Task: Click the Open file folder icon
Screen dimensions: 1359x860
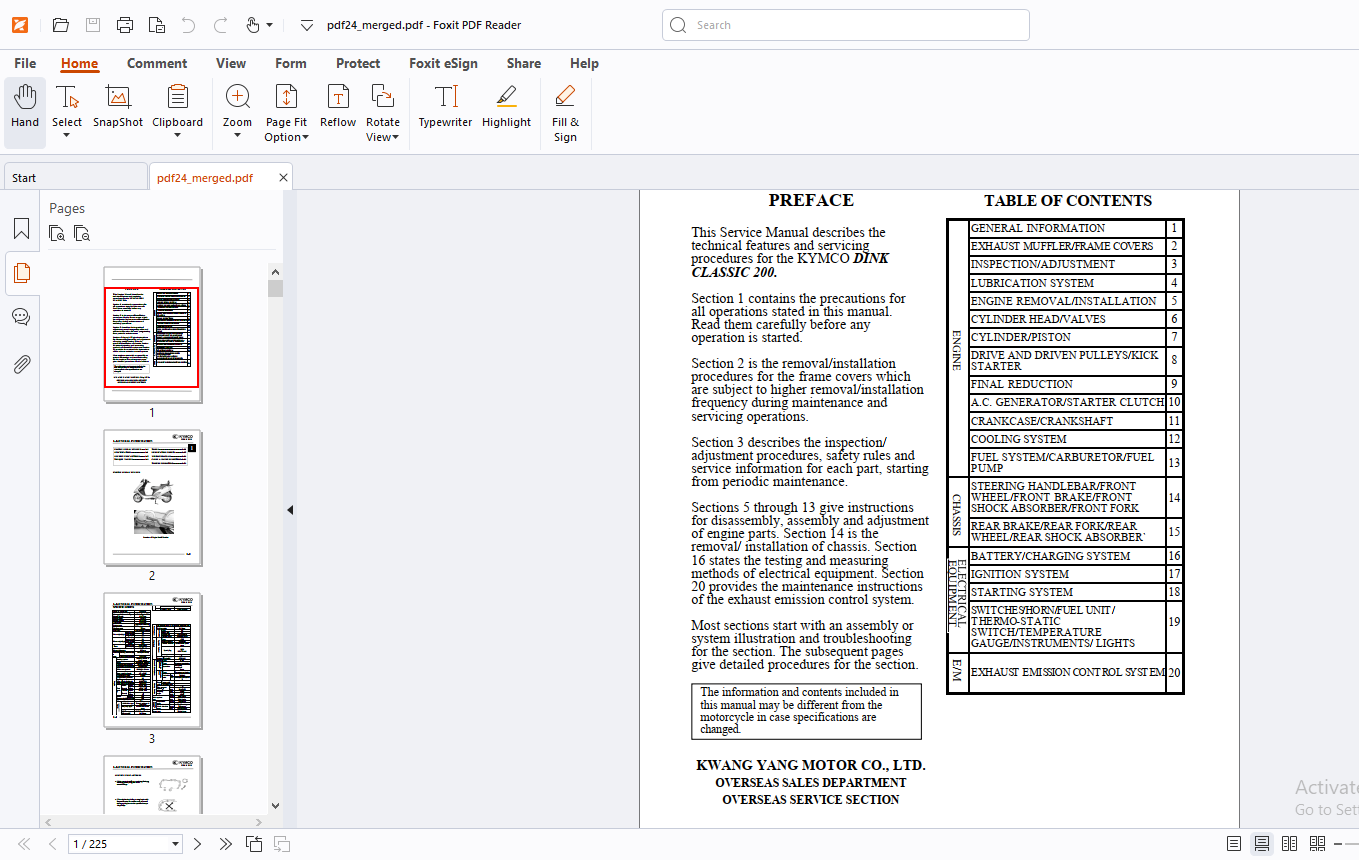Action: (61, 25)
